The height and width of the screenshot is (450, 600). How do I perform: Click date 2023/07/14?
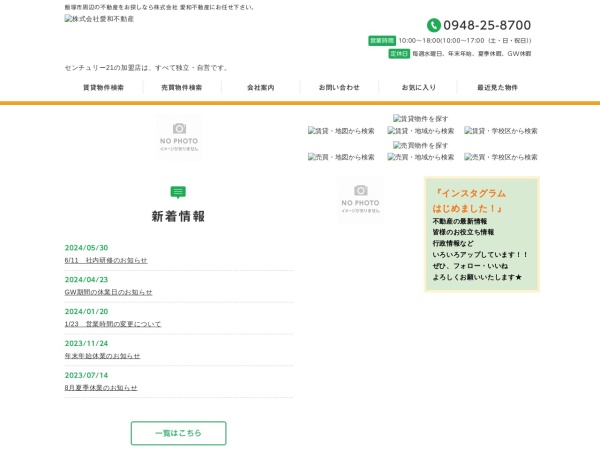click(x=86, y=375)
